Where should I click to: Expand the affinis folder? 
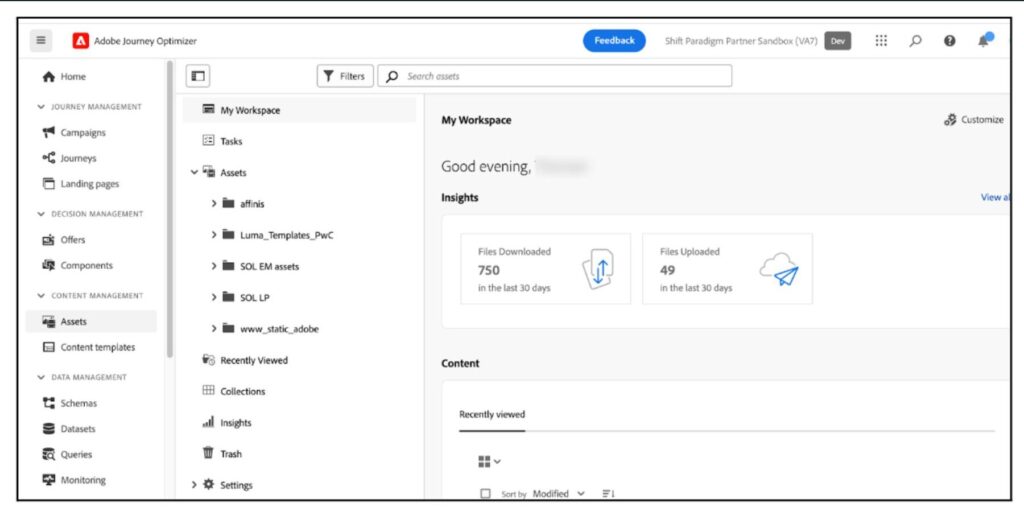click(214, 204)
